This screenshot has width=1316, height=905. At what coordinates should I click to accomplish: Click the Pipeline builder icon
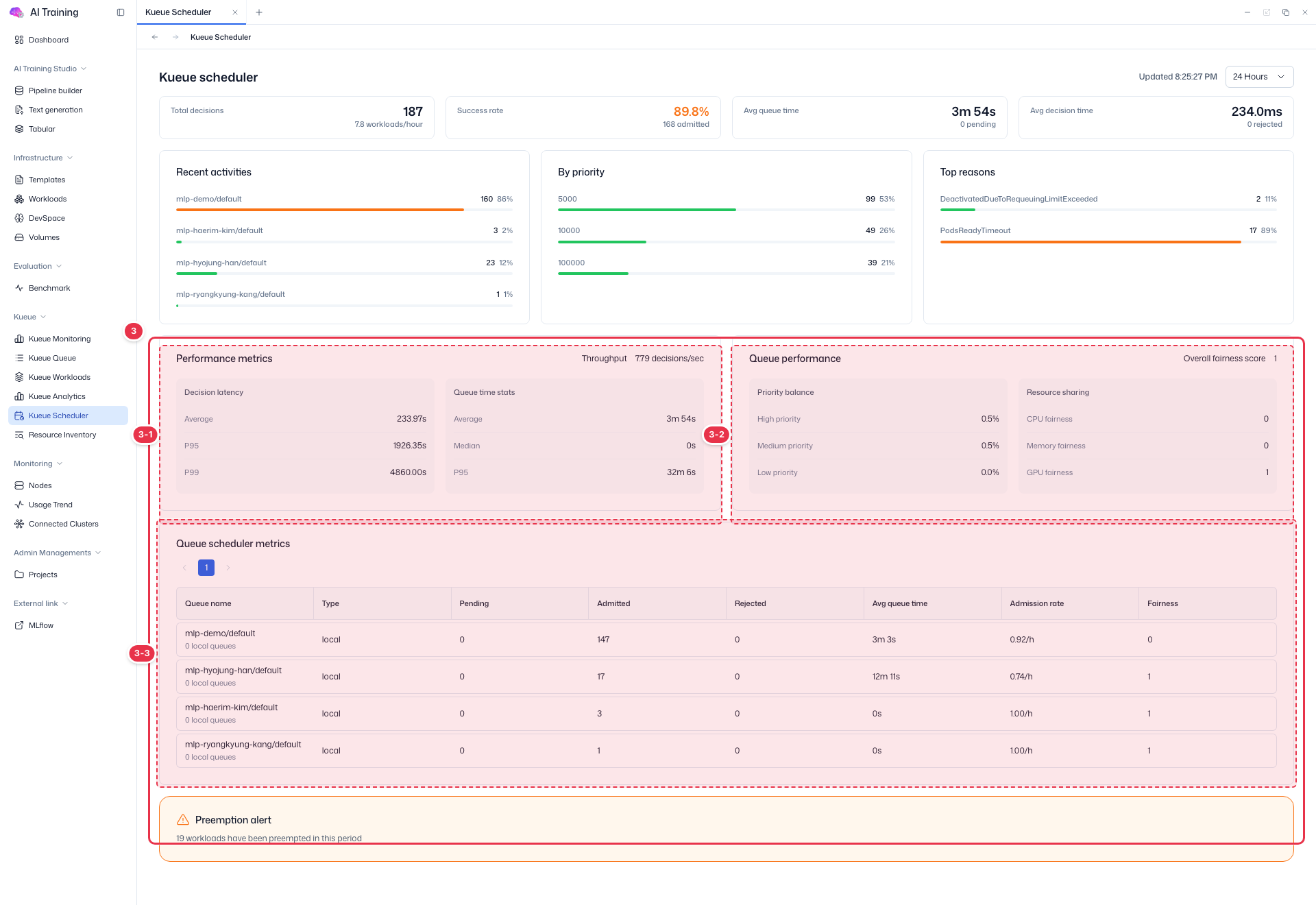19,90
